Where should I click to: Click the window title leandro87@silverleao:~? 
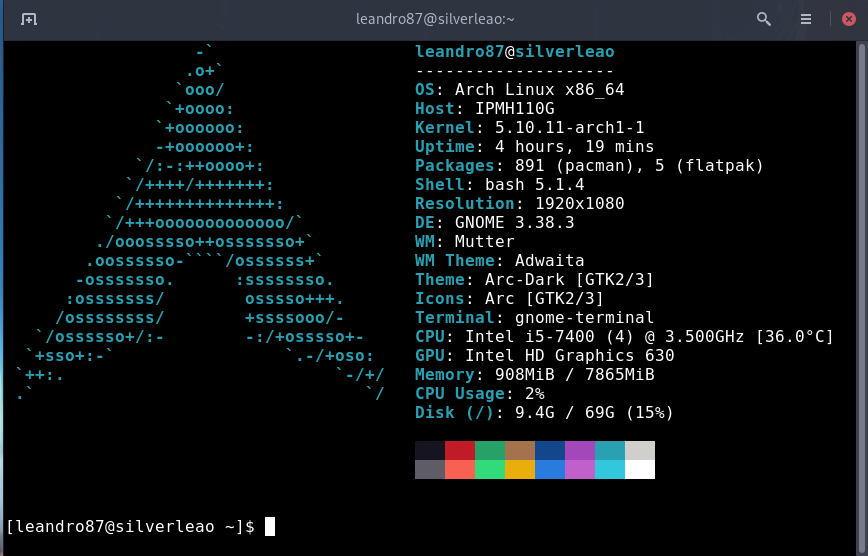pyautogui.click(x=434, y=19)
